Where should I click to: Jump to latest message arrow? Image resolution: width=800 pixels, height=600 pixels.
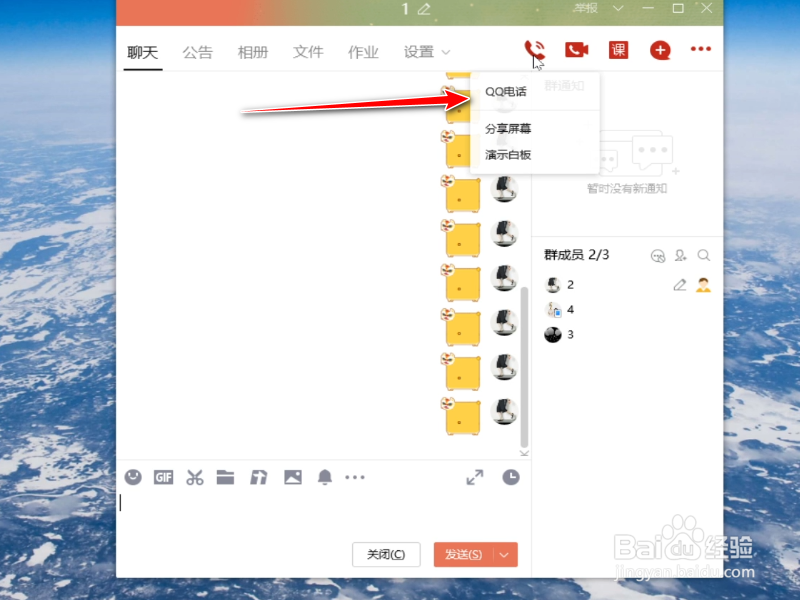pyautogui.click(x=524, y=453)
